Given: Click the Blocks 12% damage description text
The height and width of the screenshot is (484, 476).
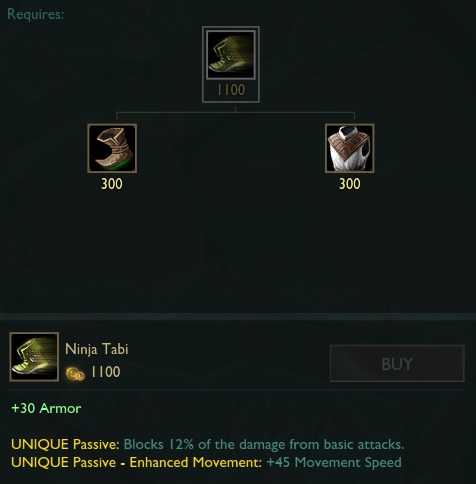Looking at the screenshot, I should tap(264, 444).
